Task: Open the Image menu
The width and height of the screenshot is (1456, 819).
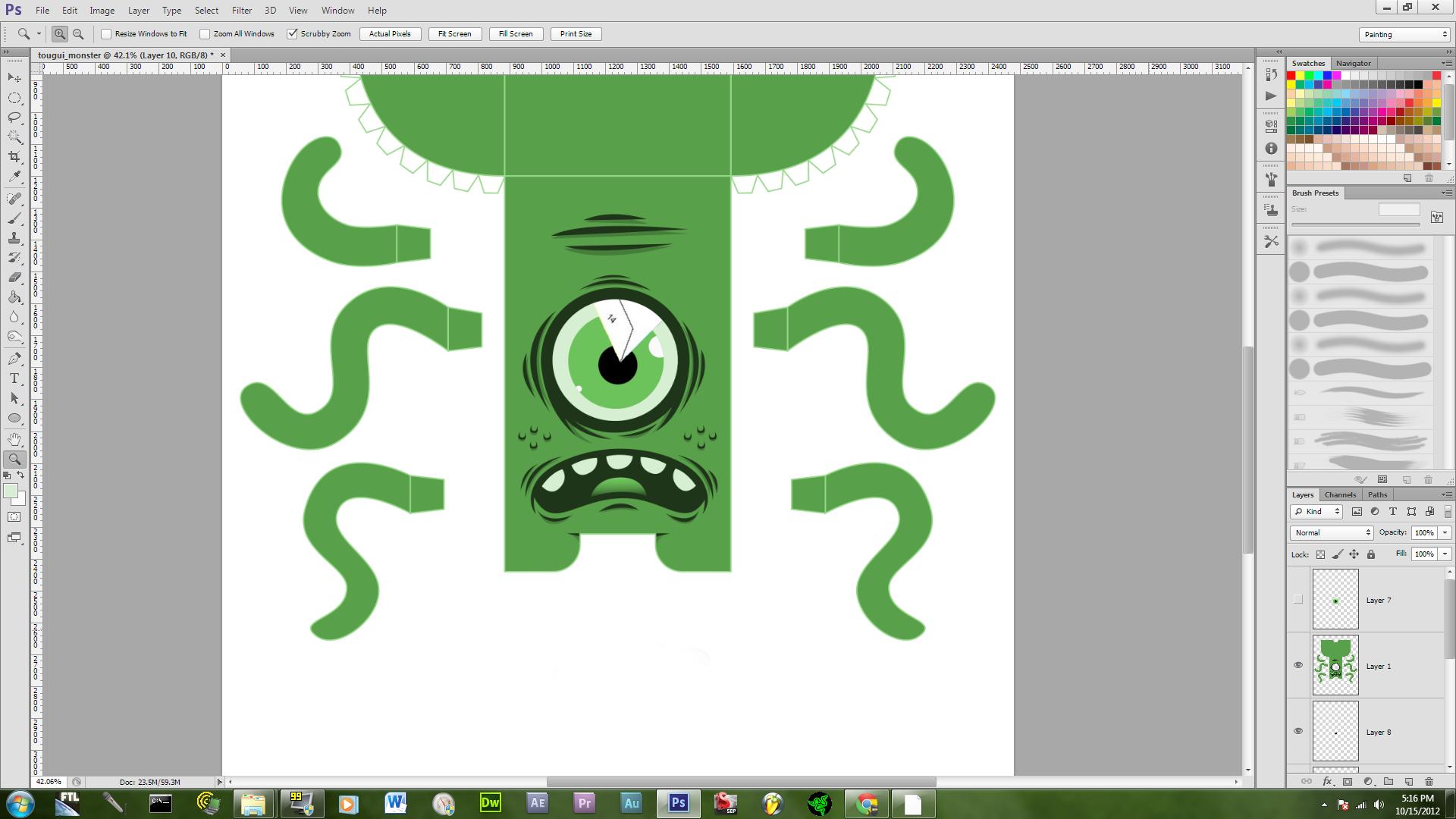Action: [x=102, y=11]
